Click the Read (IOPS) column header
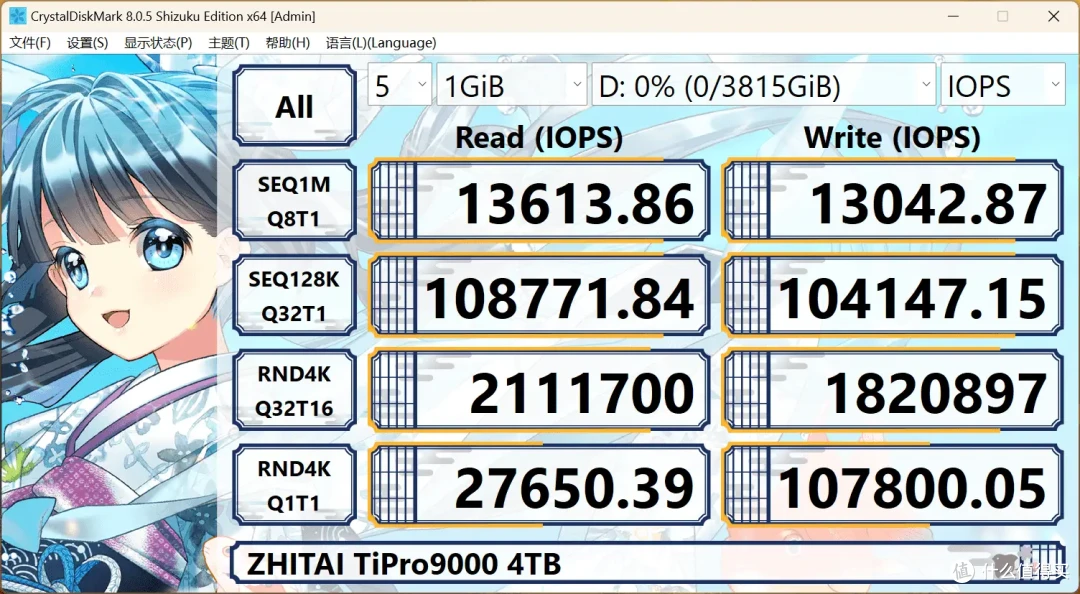 click(x=539, y=138)
